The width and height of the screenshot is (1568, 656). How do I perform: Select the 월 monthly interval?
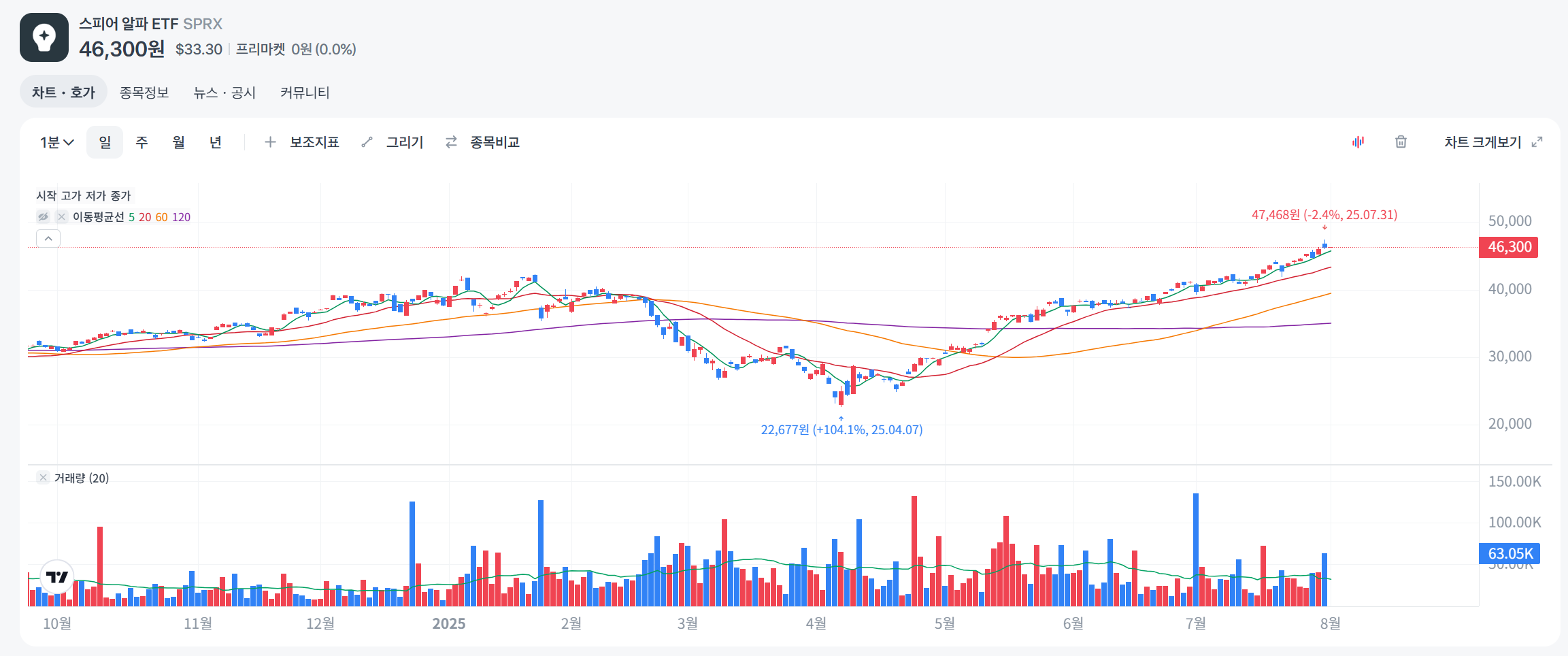click(x=178, y=142)
